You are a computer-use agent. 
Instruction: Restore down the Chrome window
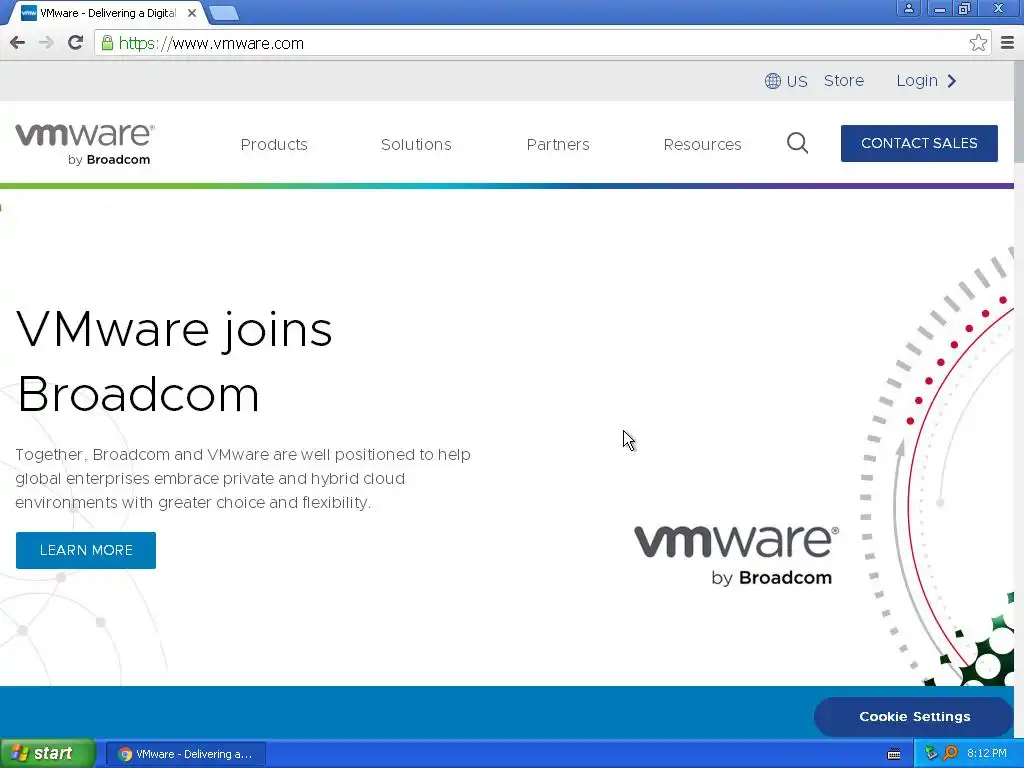tap(965, 8)
